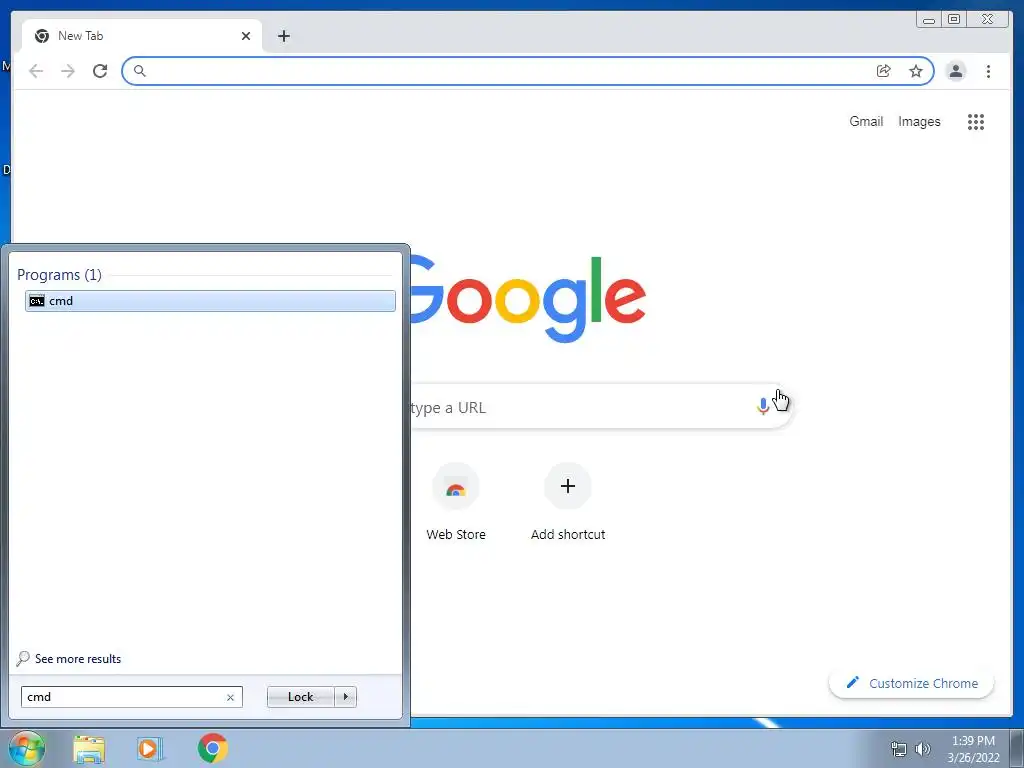Click the Windows Start orb
Viewport: 1024px width, 768px height.
coord(26,748)
